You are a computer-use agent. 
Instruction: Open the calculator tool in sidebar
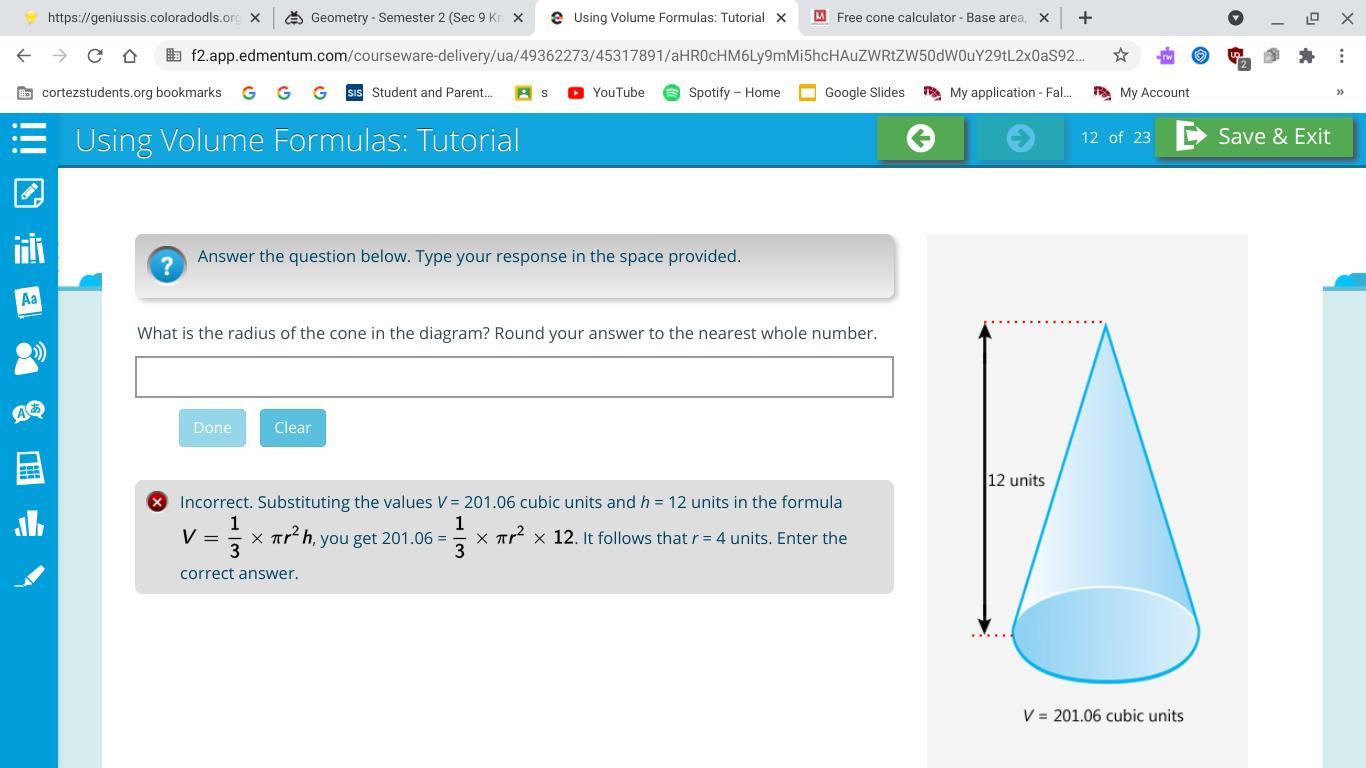click(x=29, y=467)
